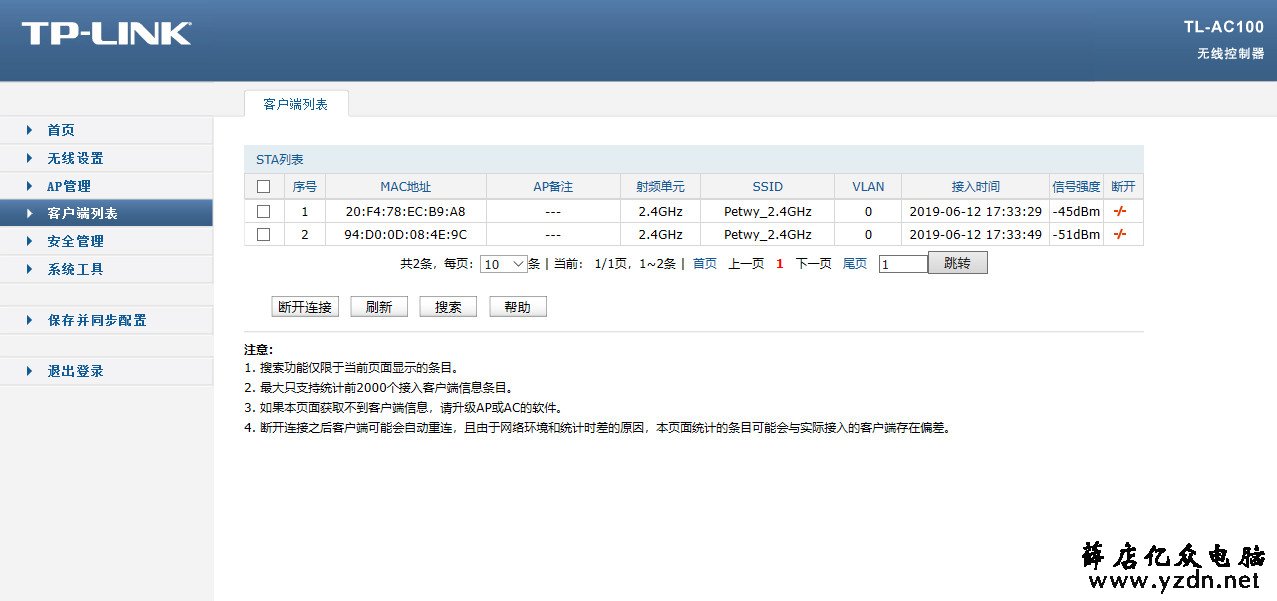Open the 安全管理 menu item

[x=75, y=241]
